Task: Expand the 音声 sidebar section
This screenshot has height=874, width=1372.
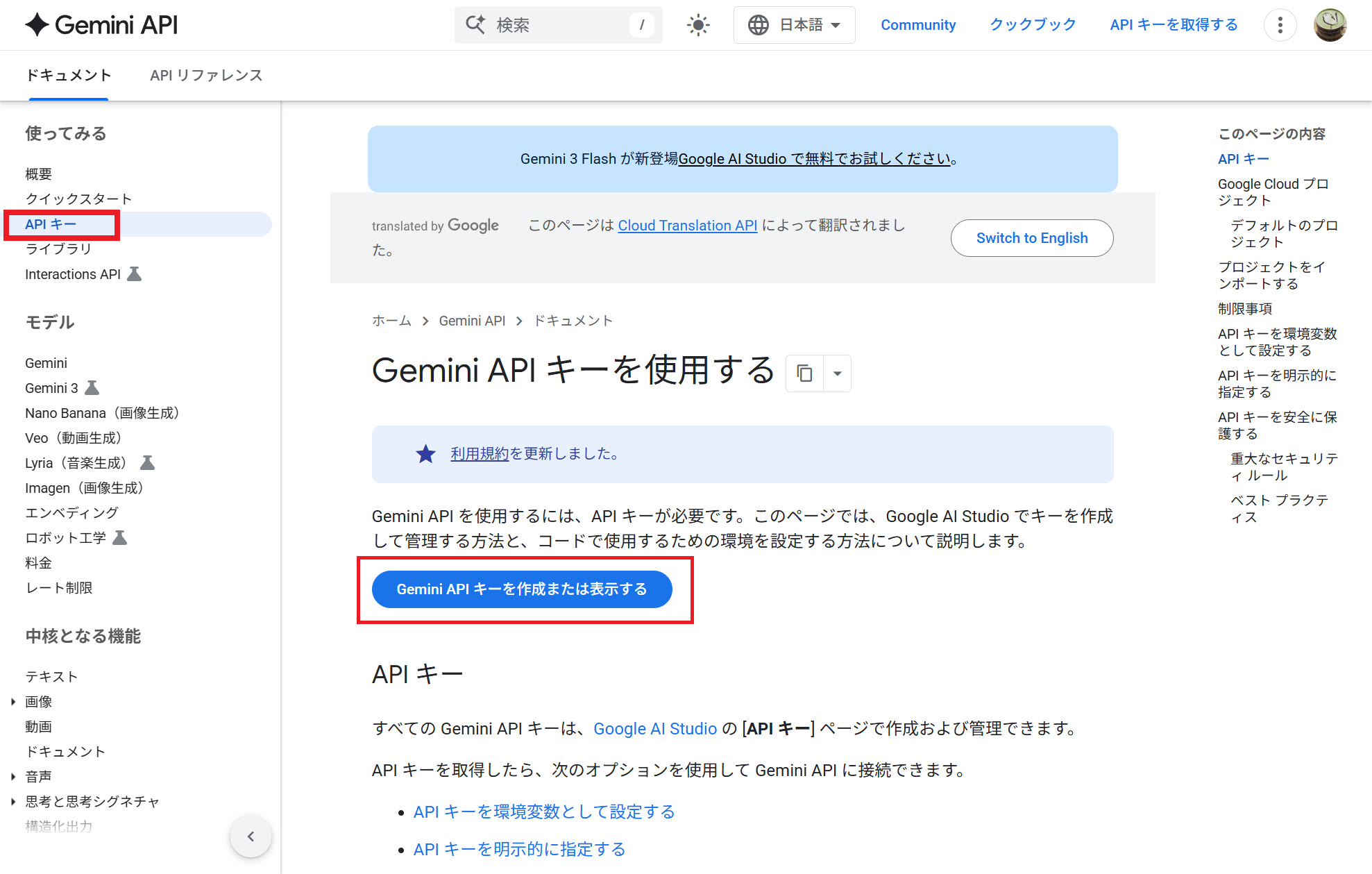Action: (13, 777)
